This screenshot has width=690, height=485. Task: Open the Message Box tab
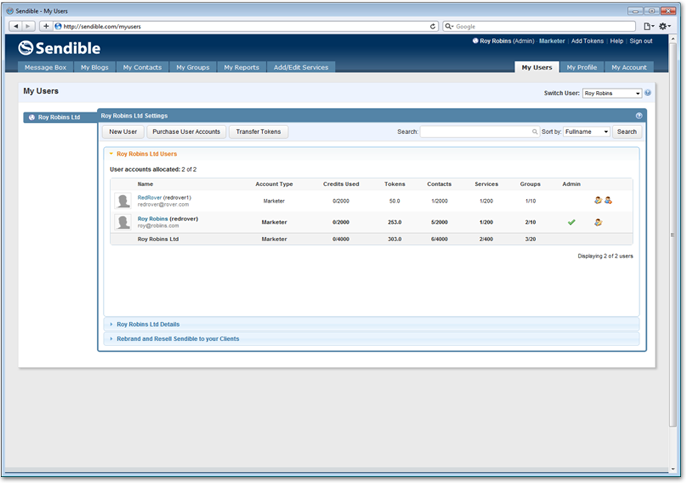pos(45,67)
